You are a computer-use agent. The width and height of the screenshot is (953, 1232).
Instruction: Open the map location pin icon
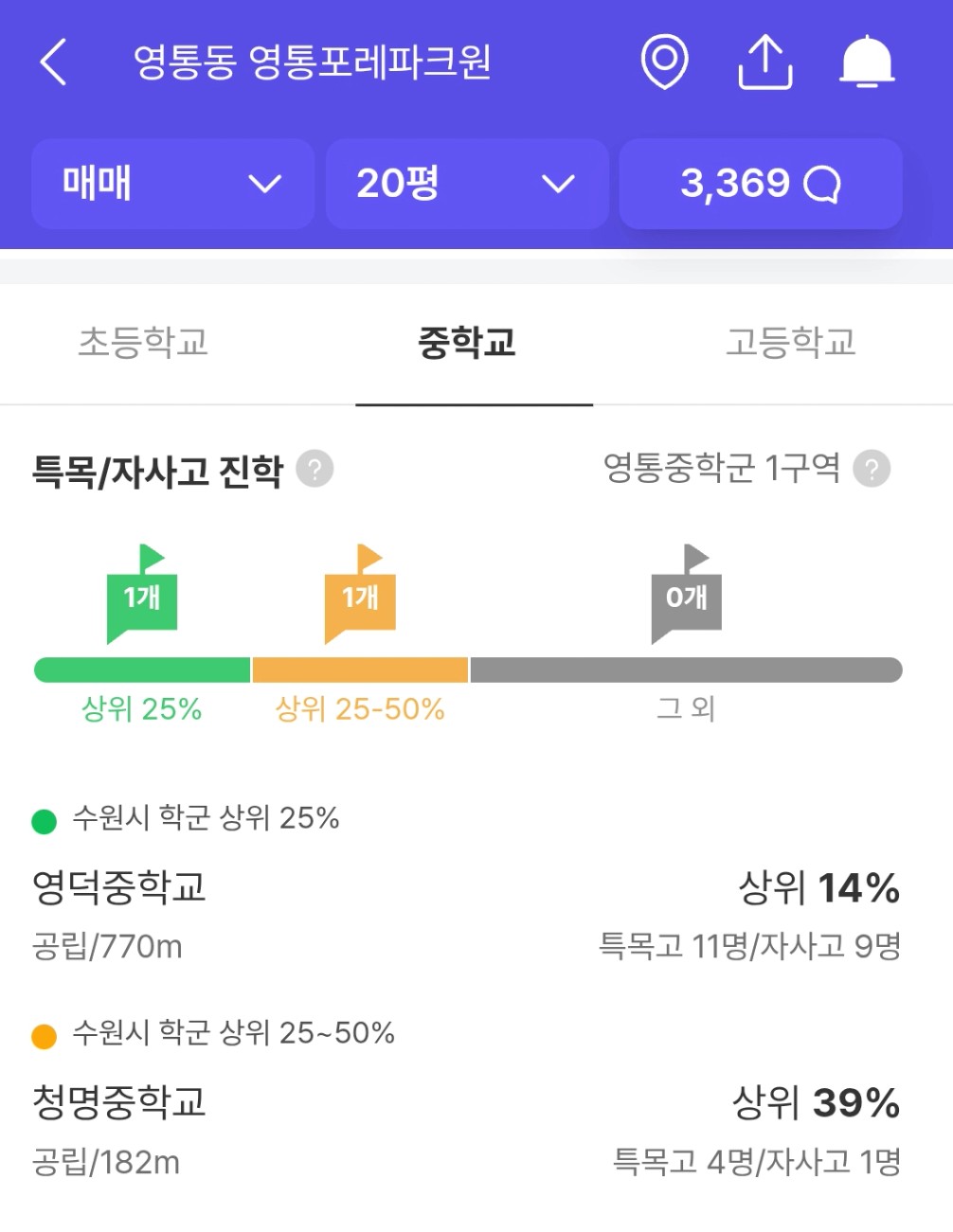point(664,62)
